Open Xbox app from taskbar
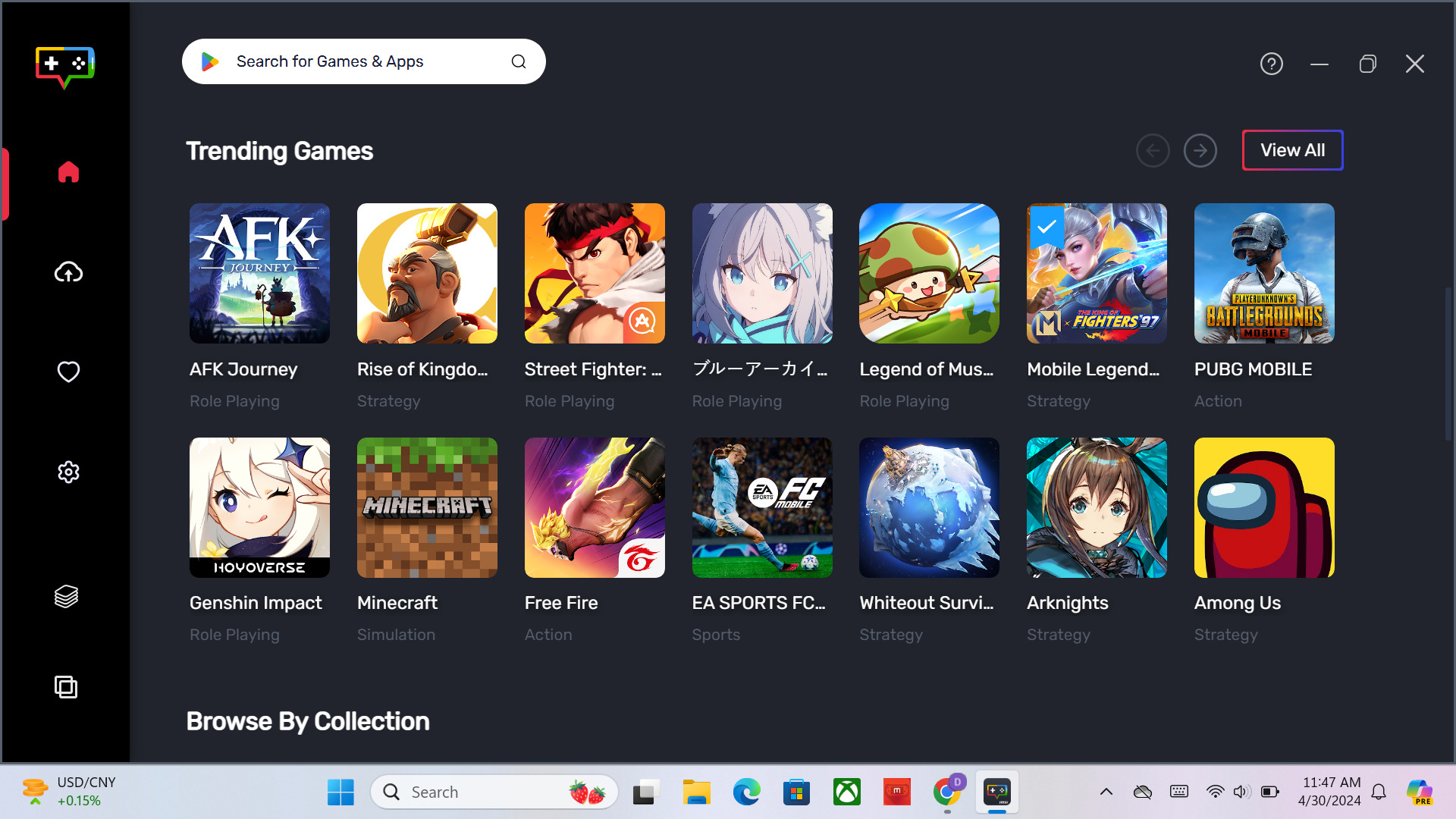 pos(846,792)
